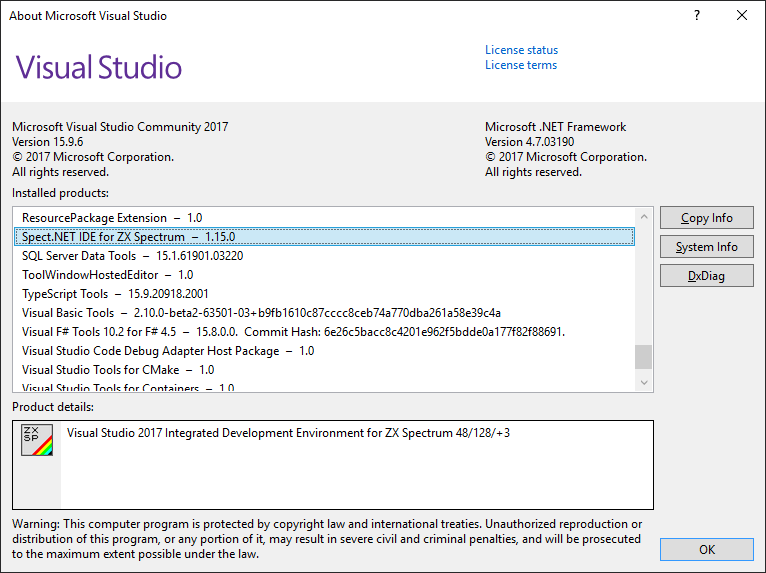Select ResourcePackage Extension – 1.0 row
766x573 pixels.
click(324, 217)
